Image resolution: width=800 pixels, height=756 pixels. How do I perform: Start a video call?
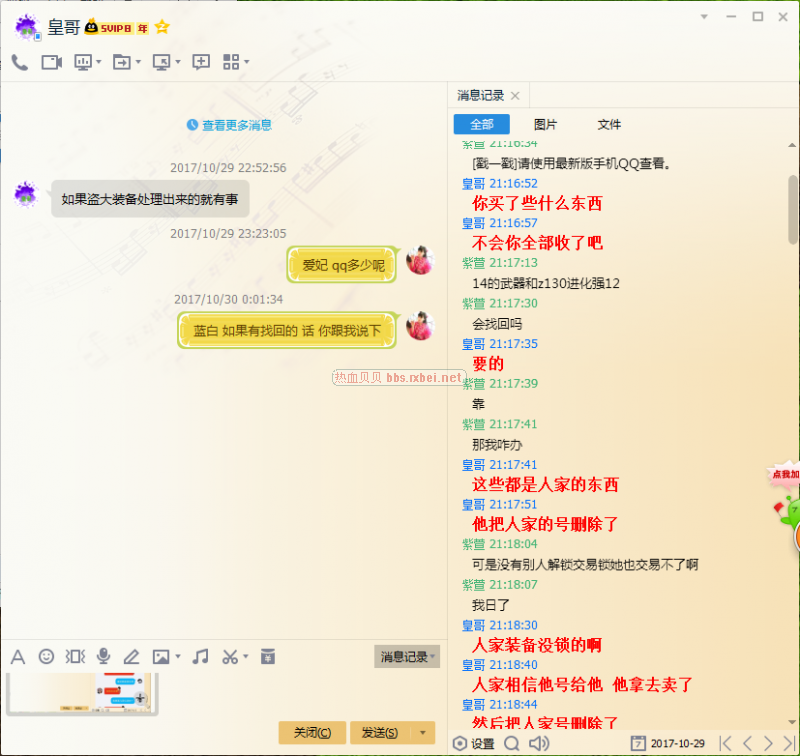[51, 62]
